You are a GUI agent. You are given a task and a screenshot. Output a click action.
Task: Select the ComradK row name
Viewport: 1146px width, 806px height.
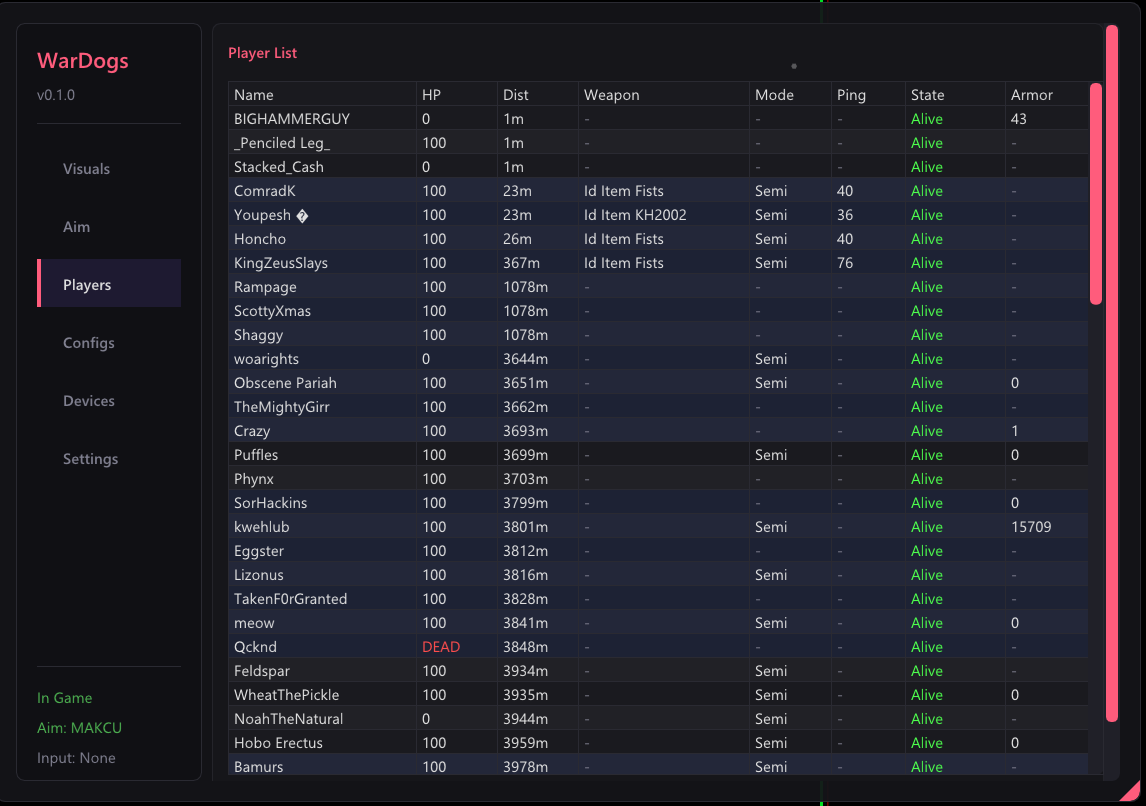pos(265,191)
